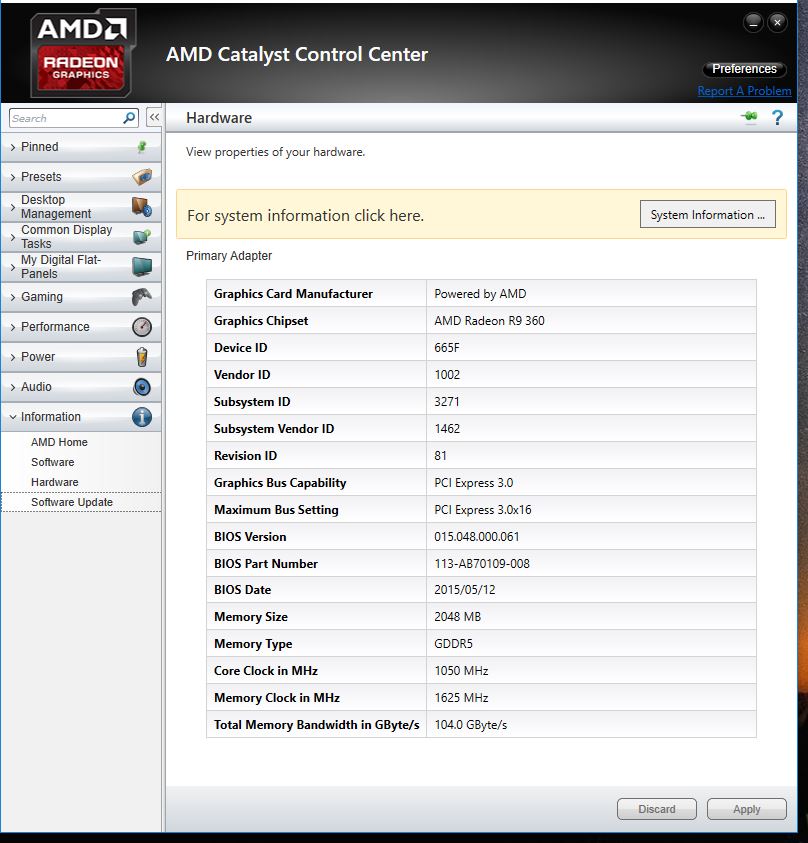Close the Catalyst Control Center window

[777, 23]
